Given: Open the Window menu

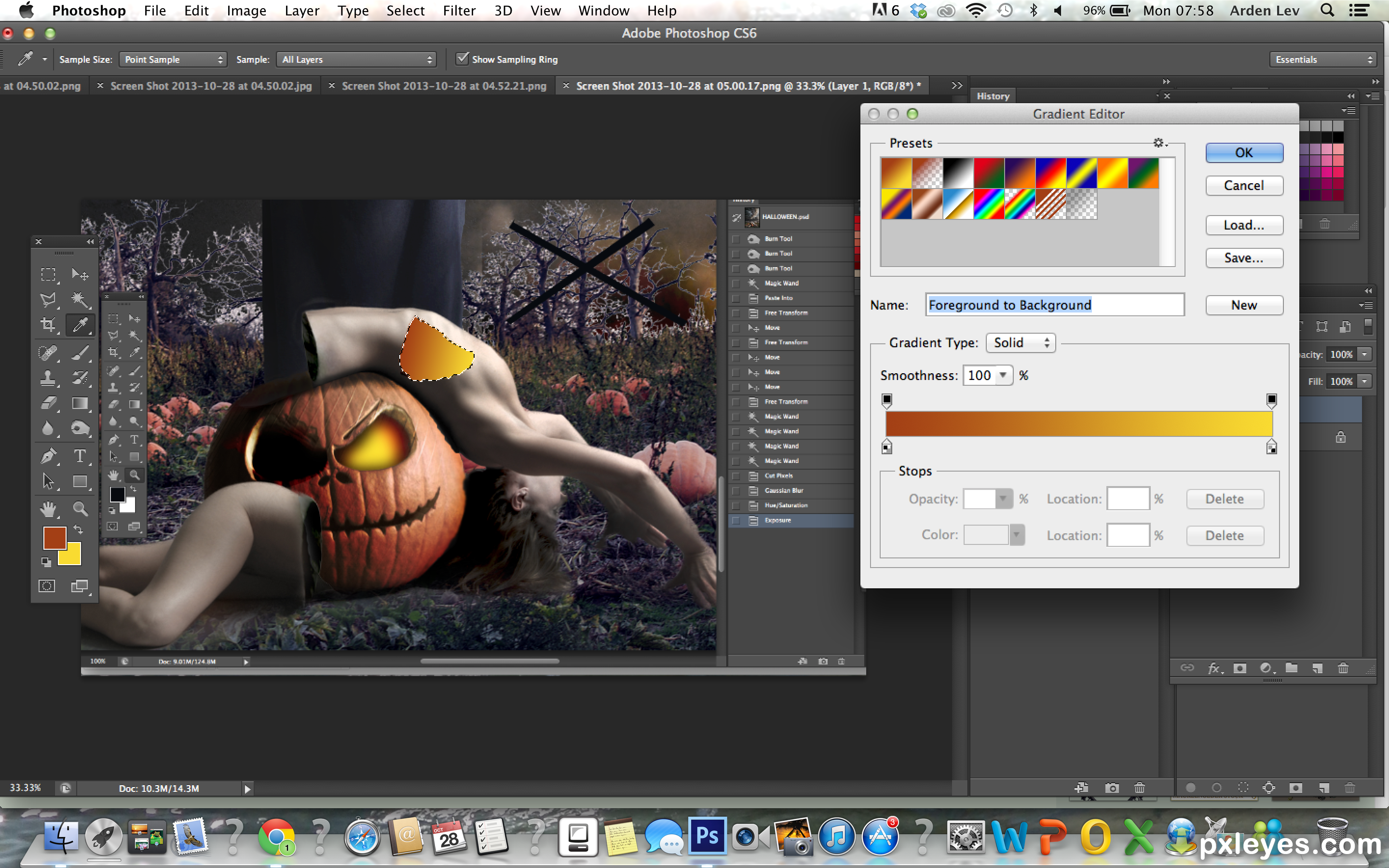Looking at the screenshot, I should [x=604, y=10].
